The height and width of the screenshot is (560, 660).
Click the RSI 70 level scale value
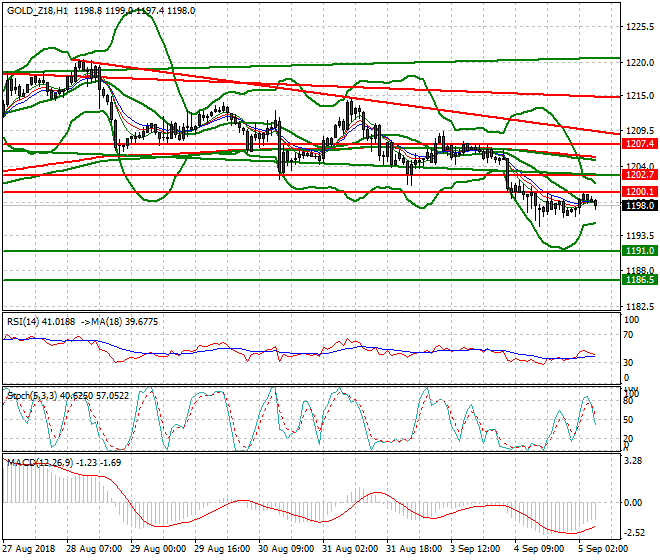point(628,335)
